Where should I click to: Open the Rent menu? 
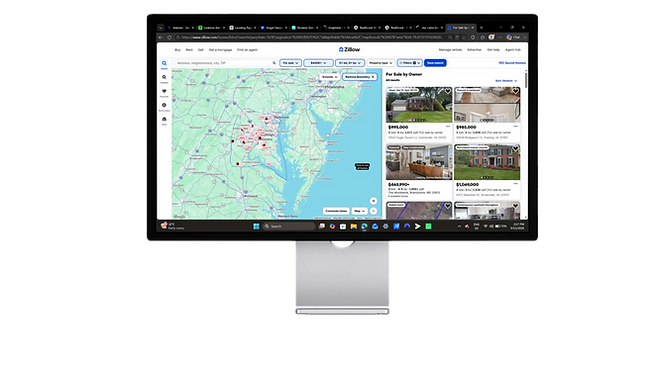point(189,50)
